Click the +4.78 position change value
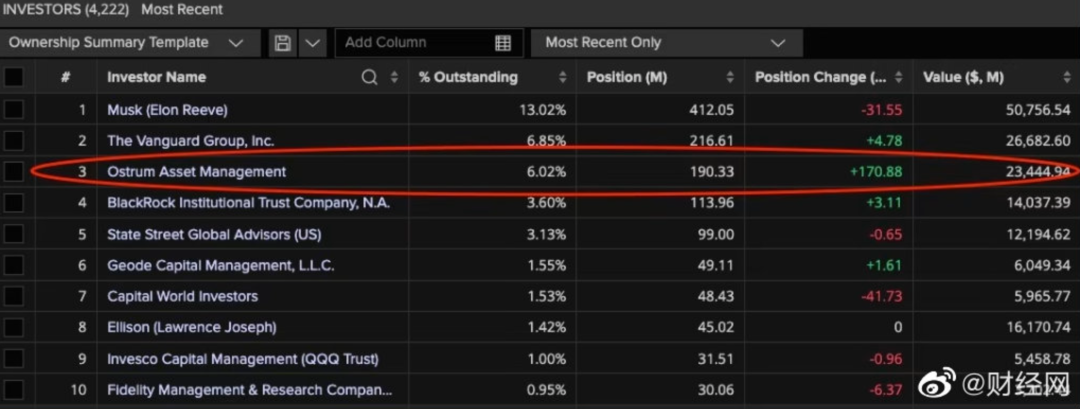This screenshot has width=1080, height=409. [884, 140]
